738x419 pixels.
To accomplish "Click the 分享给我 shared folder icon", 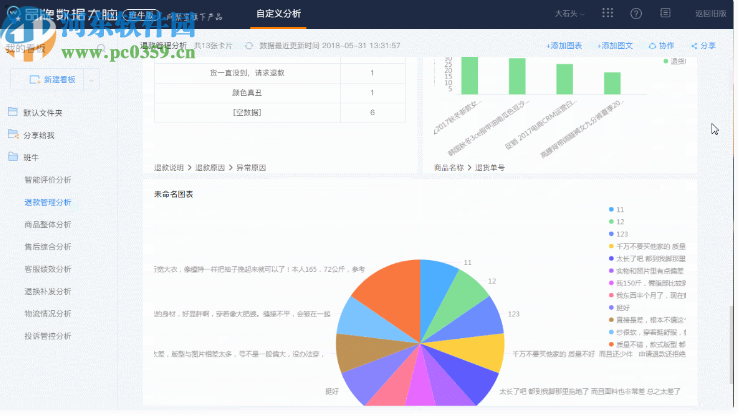I will pyautogui.click(x=13, y=135).
